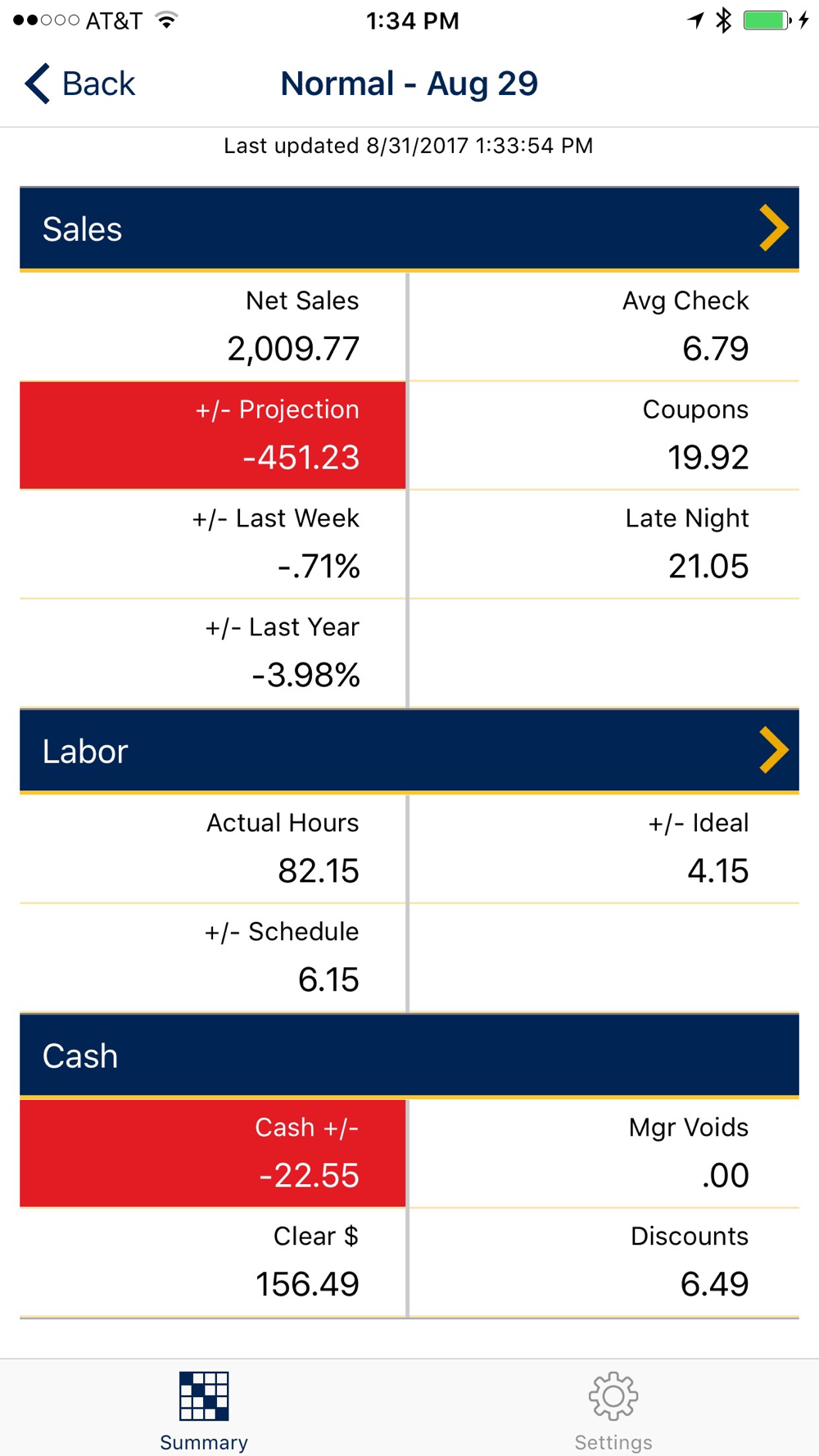Tap the Cash section header
Image resolution: width=819 pixels, height=1456 pixels.
tap(409, 1056)
